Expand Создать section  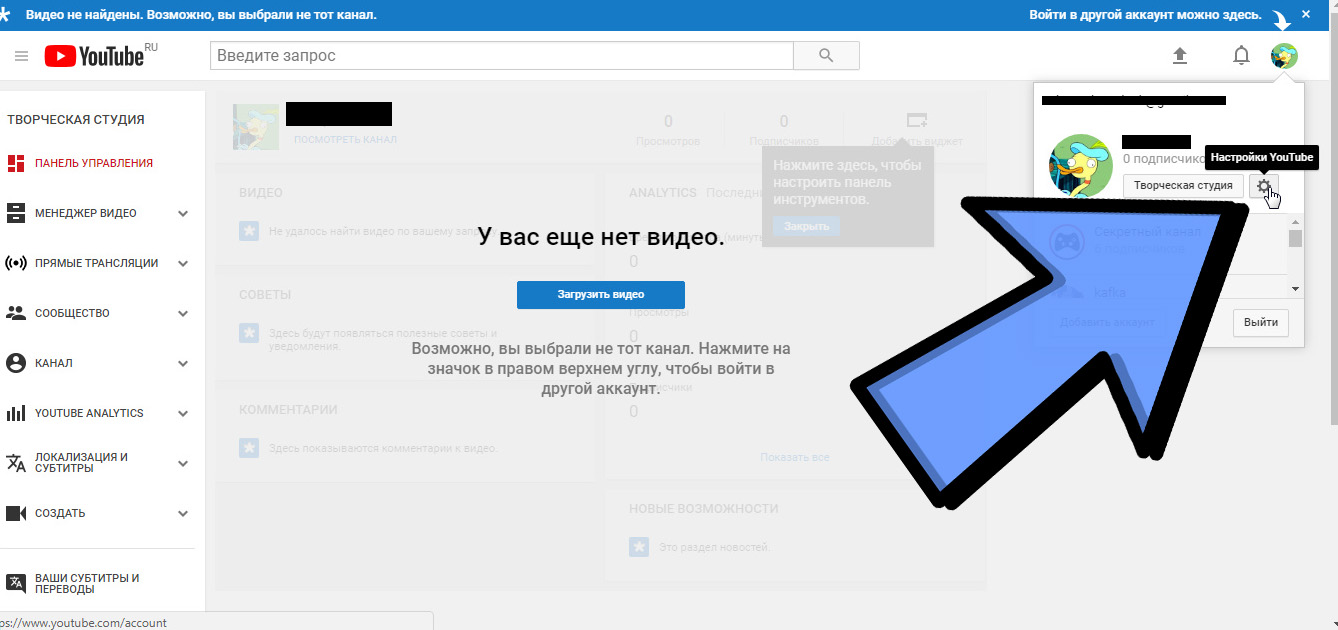tap(183, 513)
